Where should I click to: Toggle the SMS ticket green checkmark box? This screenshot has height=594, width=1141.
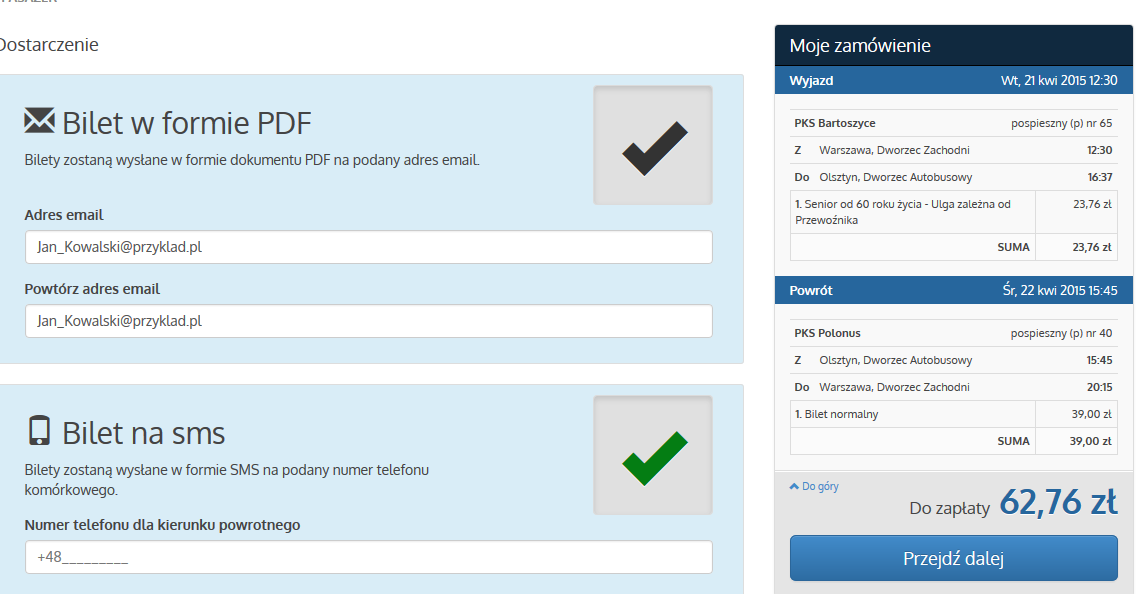(653, 455)
